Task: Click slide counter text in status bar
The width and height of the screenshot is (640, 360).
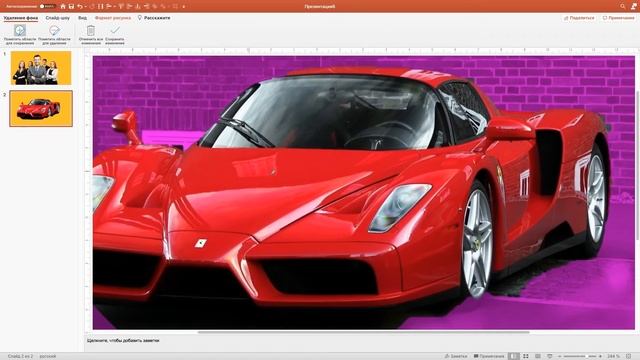Action: 20,356
